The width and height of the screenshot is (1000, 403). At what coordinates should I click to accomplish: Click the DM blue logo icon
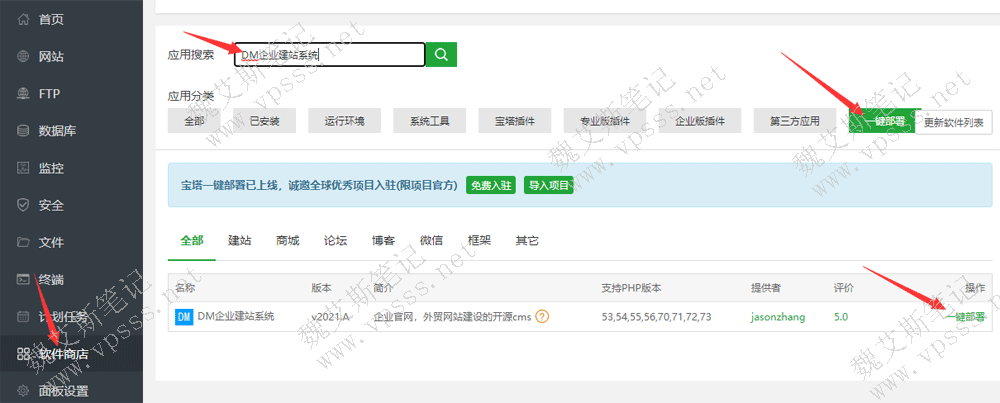[184, 316]
